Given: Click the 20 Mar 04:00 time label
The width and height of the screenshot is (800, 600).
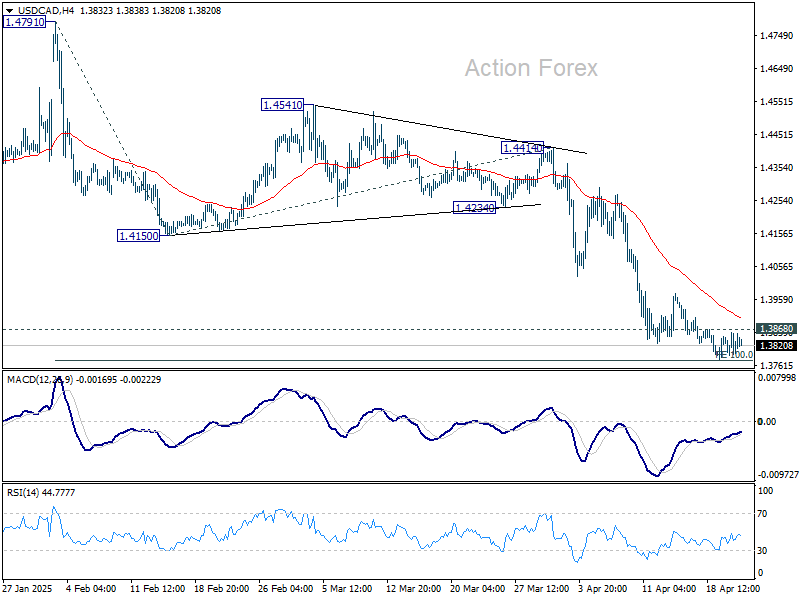Looking at the screenshot, I should pyautogui.click(x=478, y=588).
